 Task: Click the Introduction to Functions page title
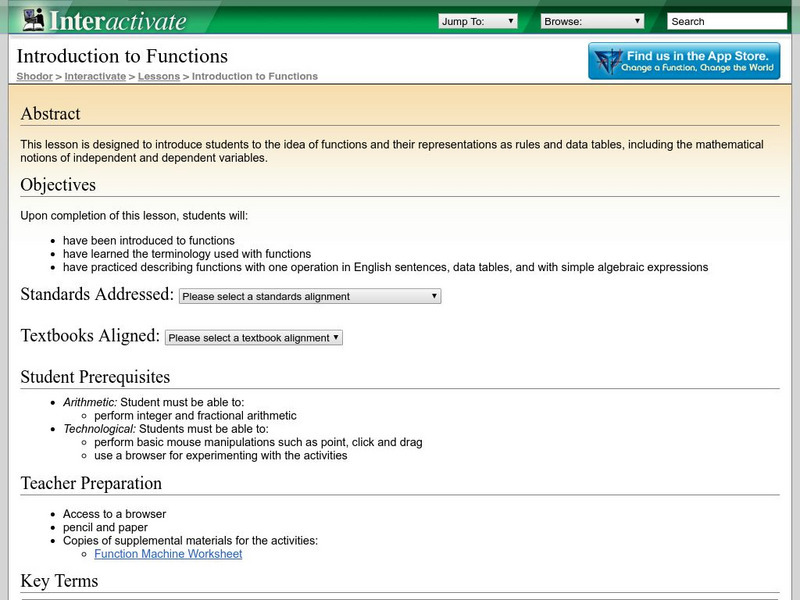click(x=122, y=56)
